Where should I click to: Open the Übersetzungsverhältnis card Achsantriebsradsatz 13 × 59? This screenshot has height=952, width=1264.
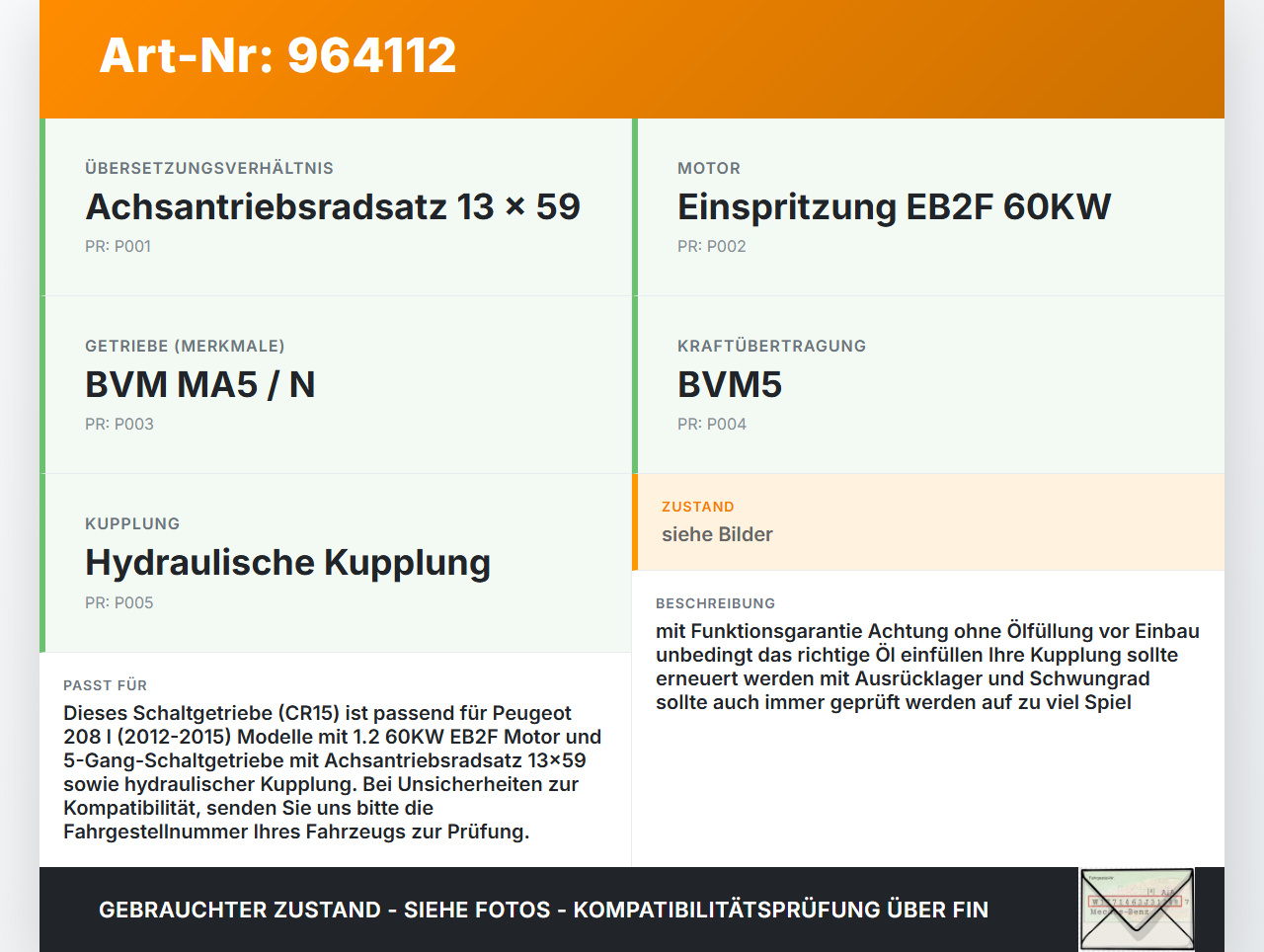tap(336, 205)
